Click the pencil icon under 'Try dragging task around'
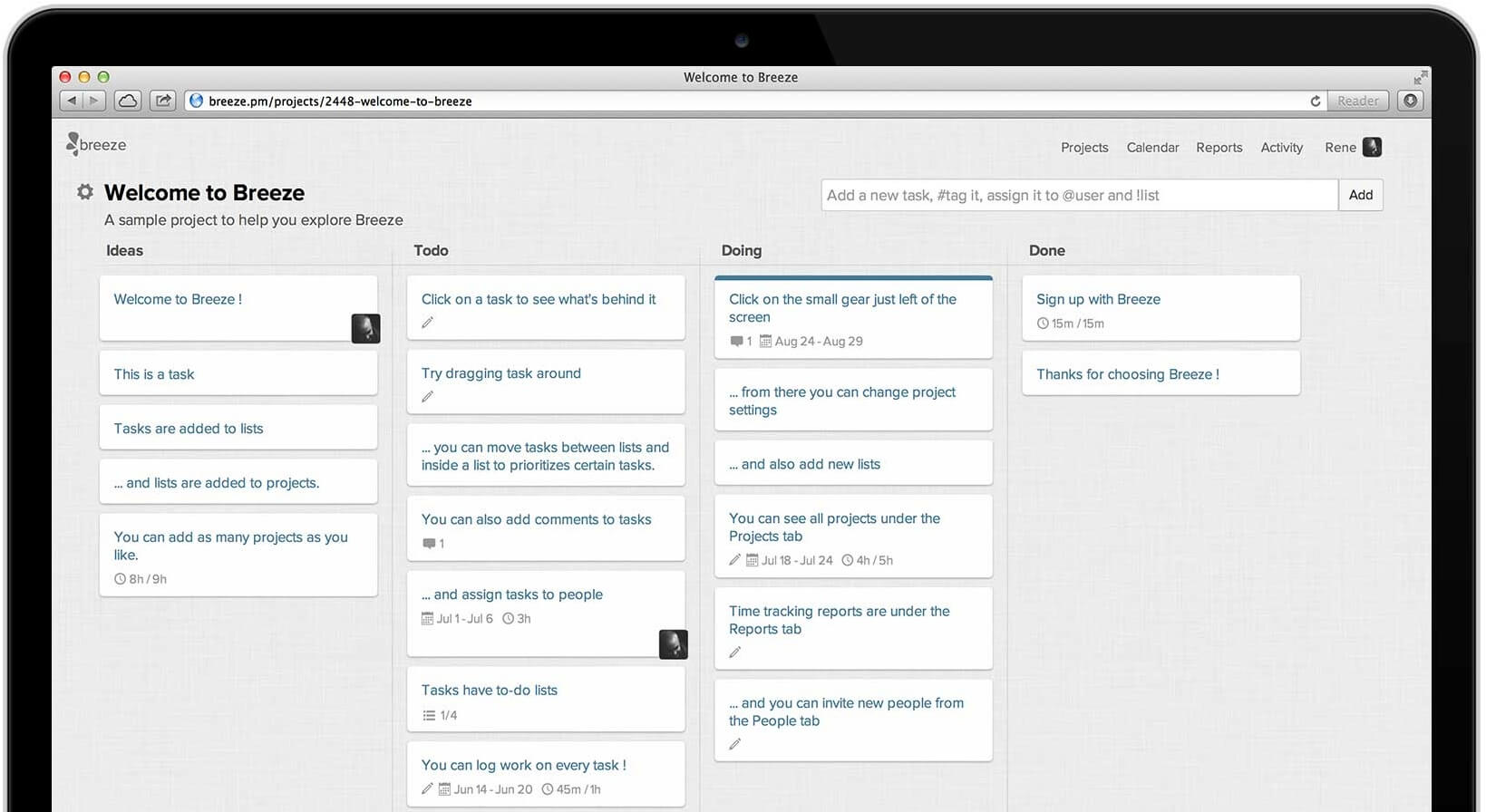 point(428,397)
